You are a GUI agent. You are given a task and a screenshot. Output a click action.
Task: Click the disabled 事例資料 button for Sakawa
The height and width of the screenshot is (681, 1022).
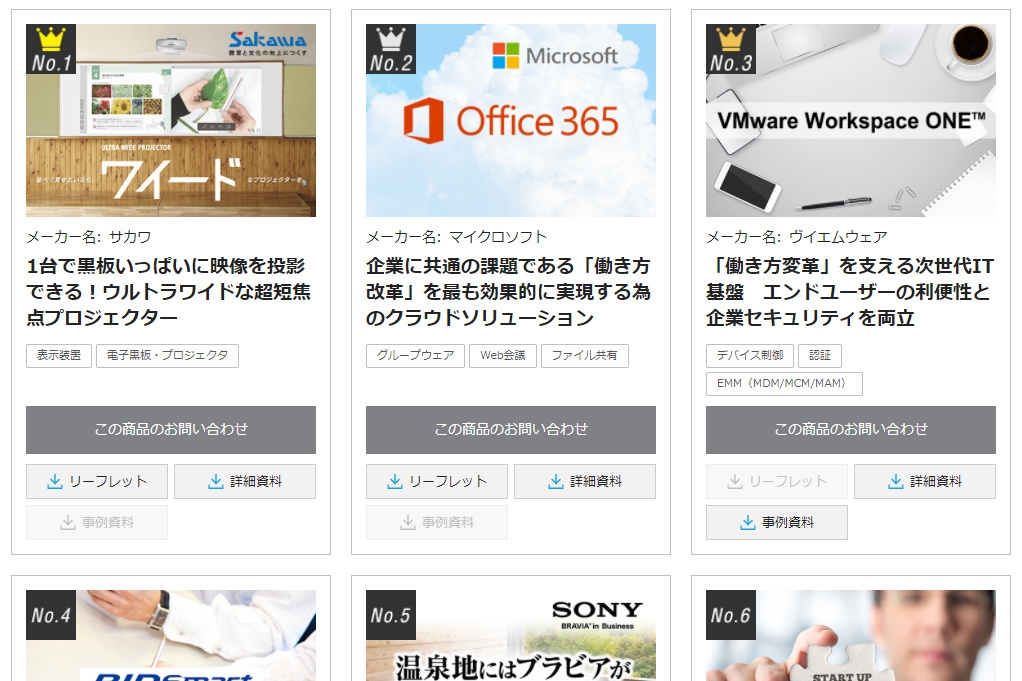tap(97, 523)
